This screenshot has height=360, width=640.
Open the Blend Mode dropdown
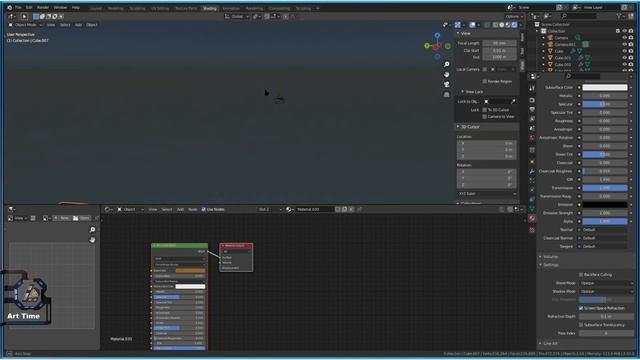click(607, 283)
